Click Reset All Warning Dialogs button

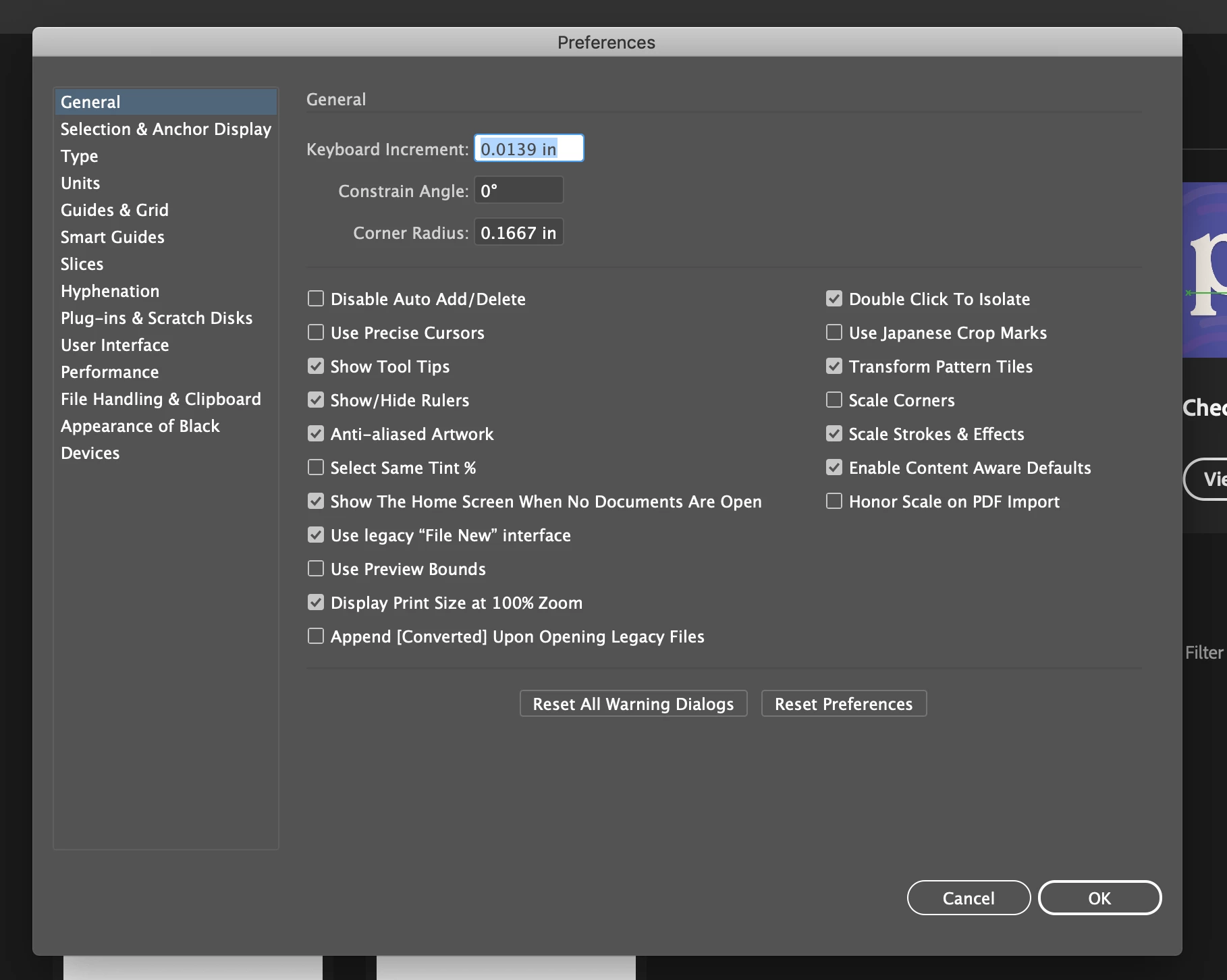(x=633, y=703)
